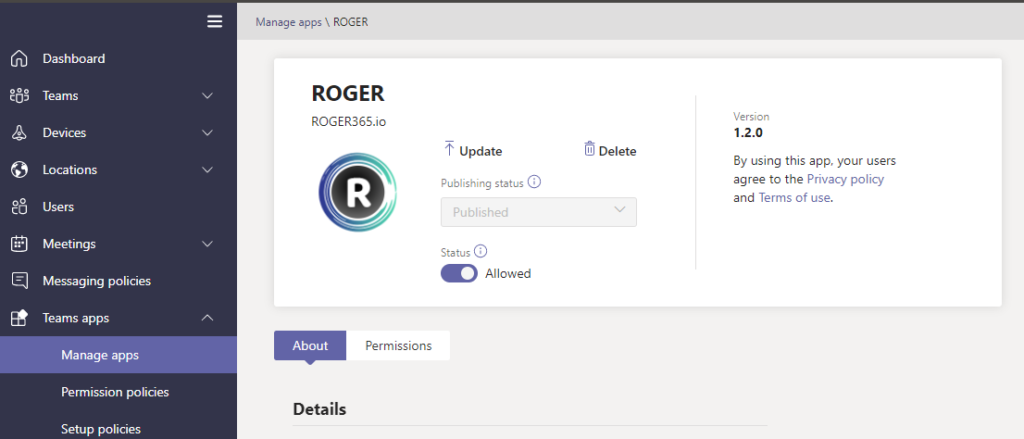This screenshot has height=439, width=1024.
Task: Open the Published status dropdown
Action: pyautogui.click(x=538, y=212)
